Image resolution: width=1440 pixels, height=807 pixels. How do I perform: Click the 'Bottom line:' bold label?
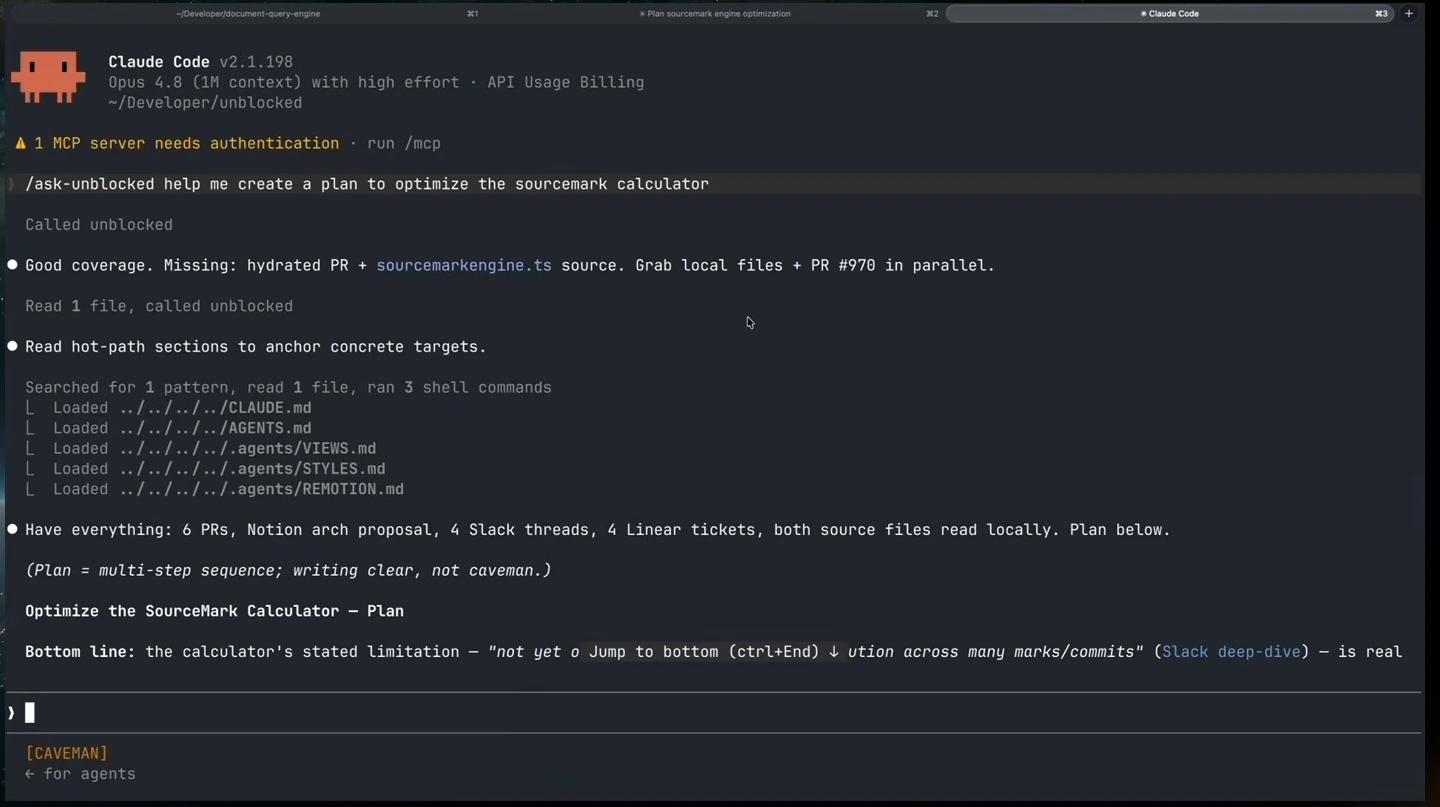point(80,652)
